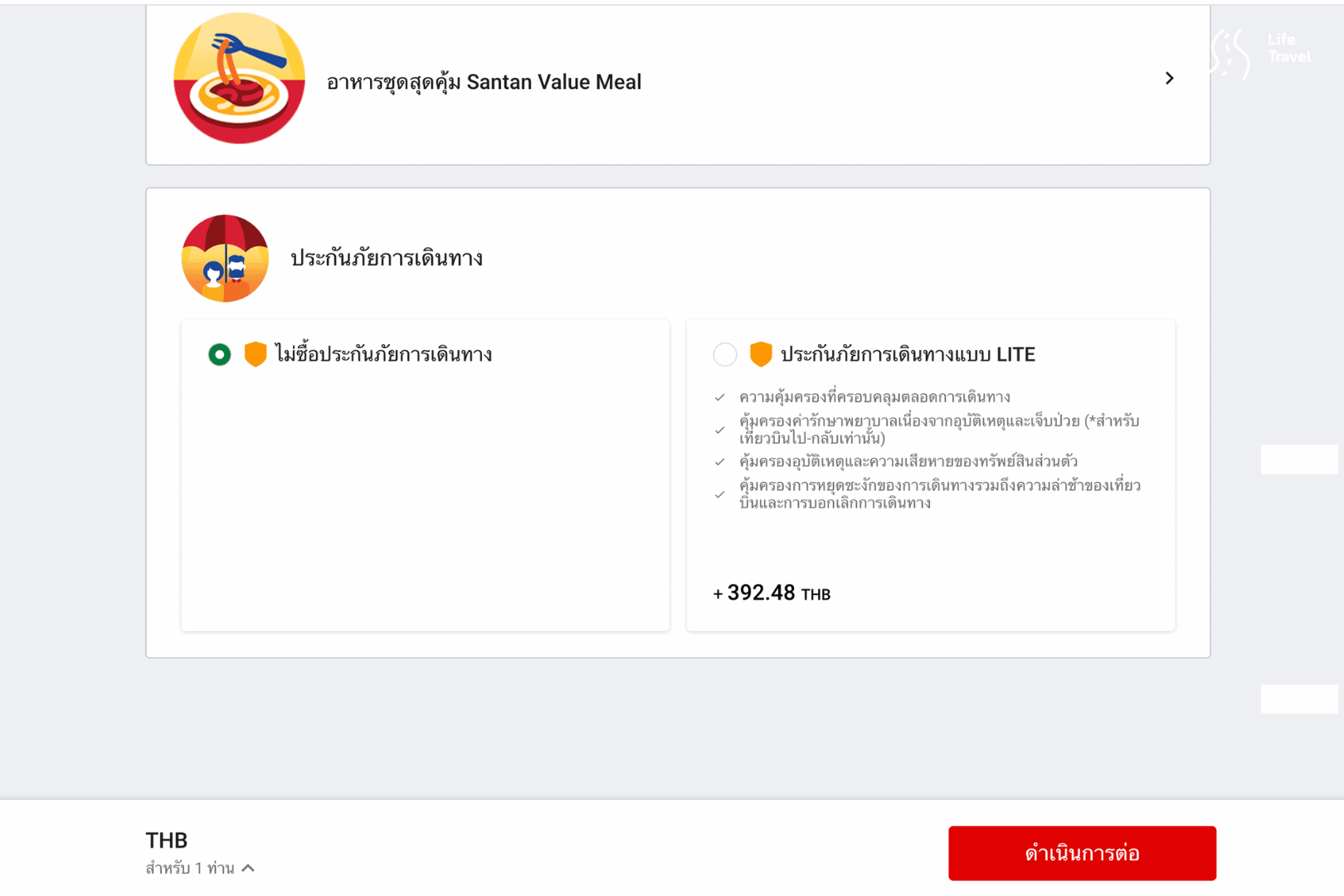
Task: Select the LITE travel insurance radio button
Action: [x=725, y=354]
